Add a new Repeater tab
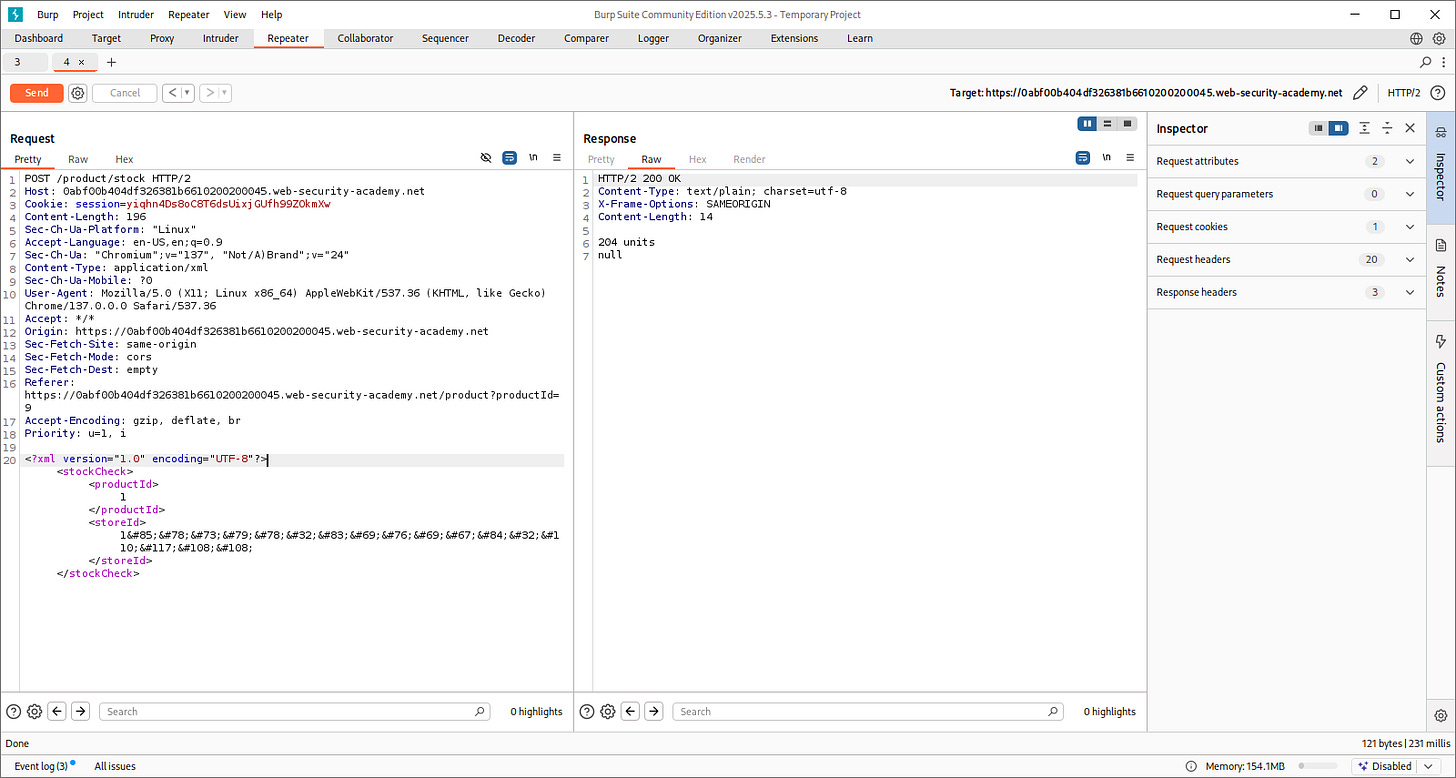Viewport: 1456px width, 778px height. [111, 62]
